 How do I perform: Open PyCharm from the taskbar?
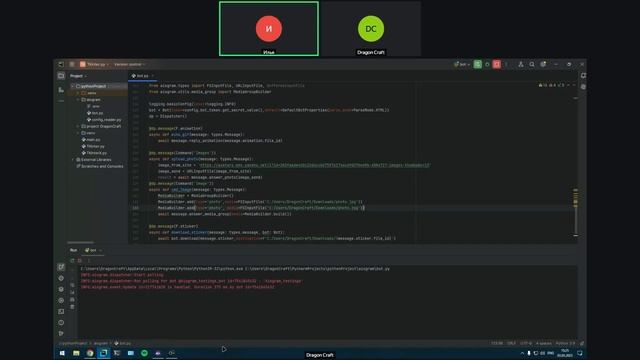pyautogui.click(x=104, y=353)
